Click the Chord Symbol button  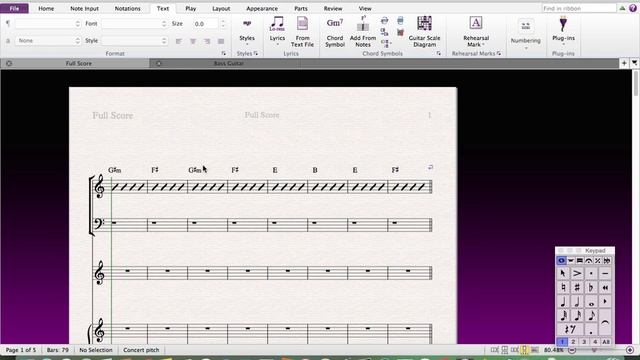(335, 32)
